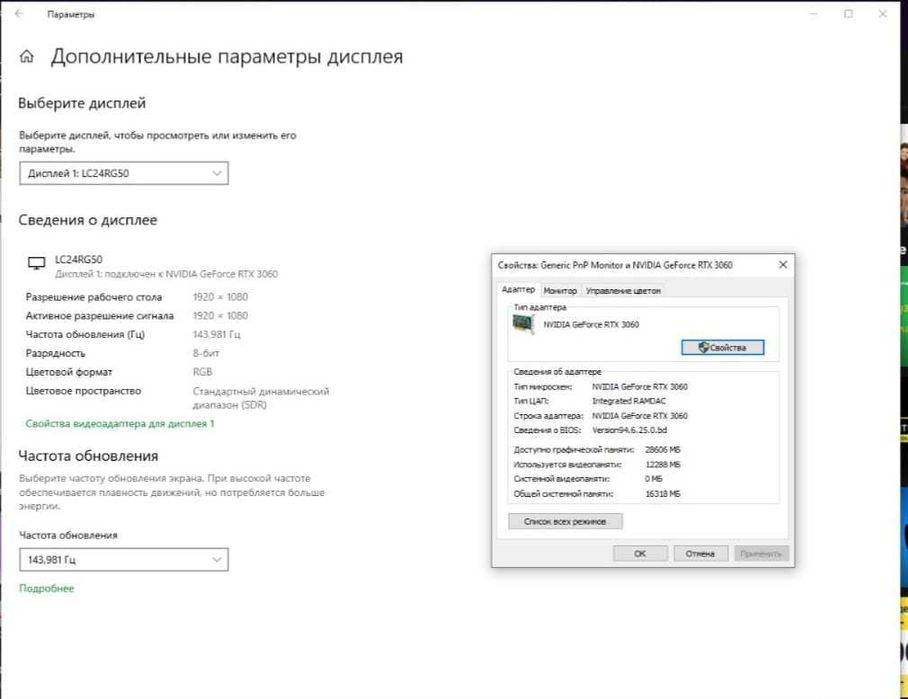Click the Выберите дисплей heading
Viewport: 908px width, 699px height.
[82, 103]
